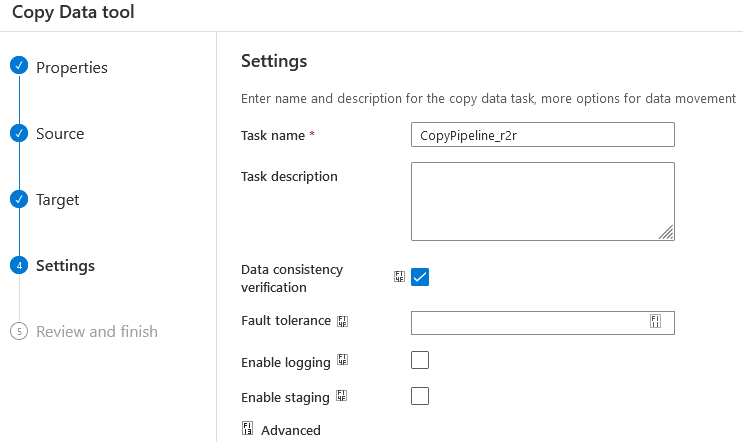This screenshot has height=442, width=743.
Task: Open the Target step
Action: click(x=58, y=200)
